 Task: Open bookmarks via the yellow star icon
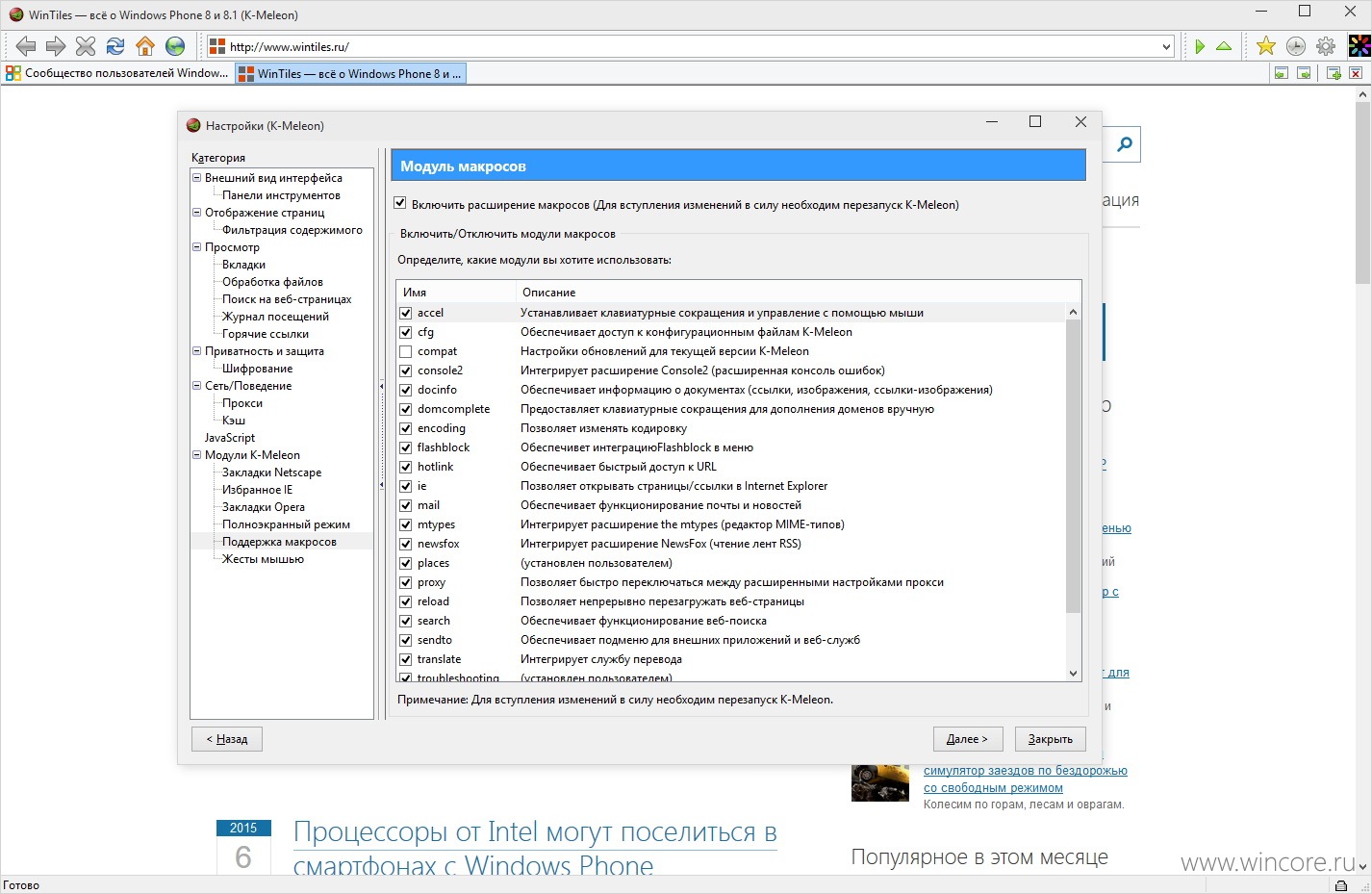coord(1266,45)
